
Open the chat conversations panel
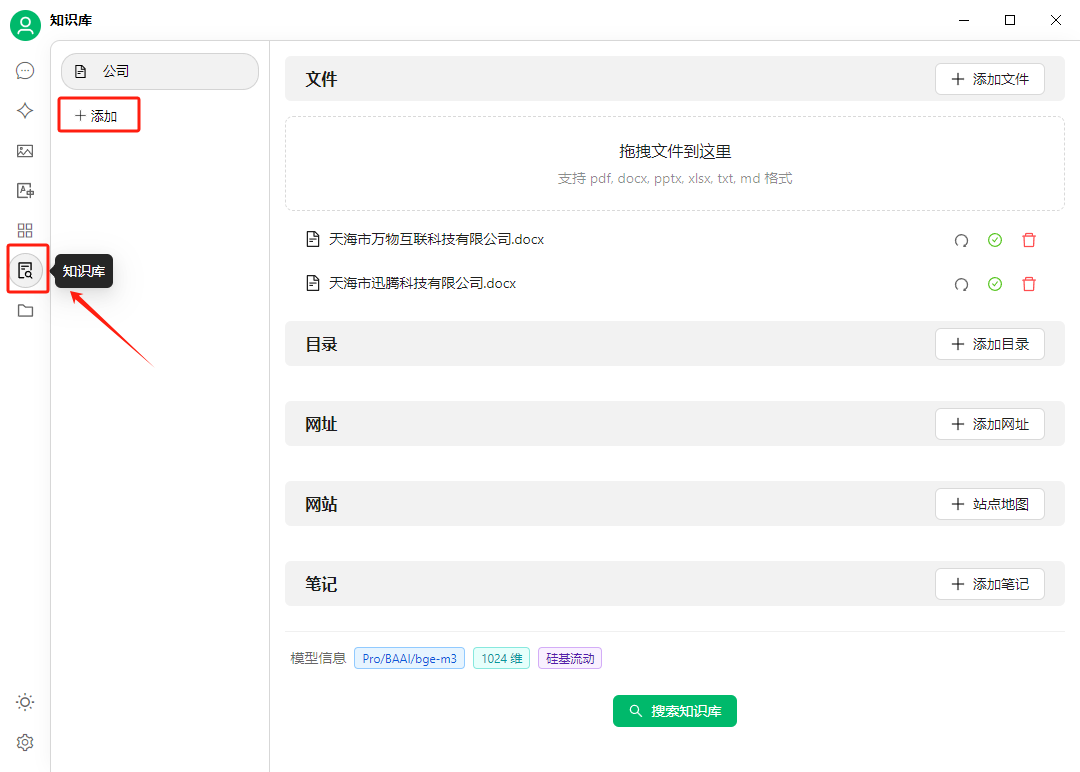pyautogui.click(x=25, y=70)
